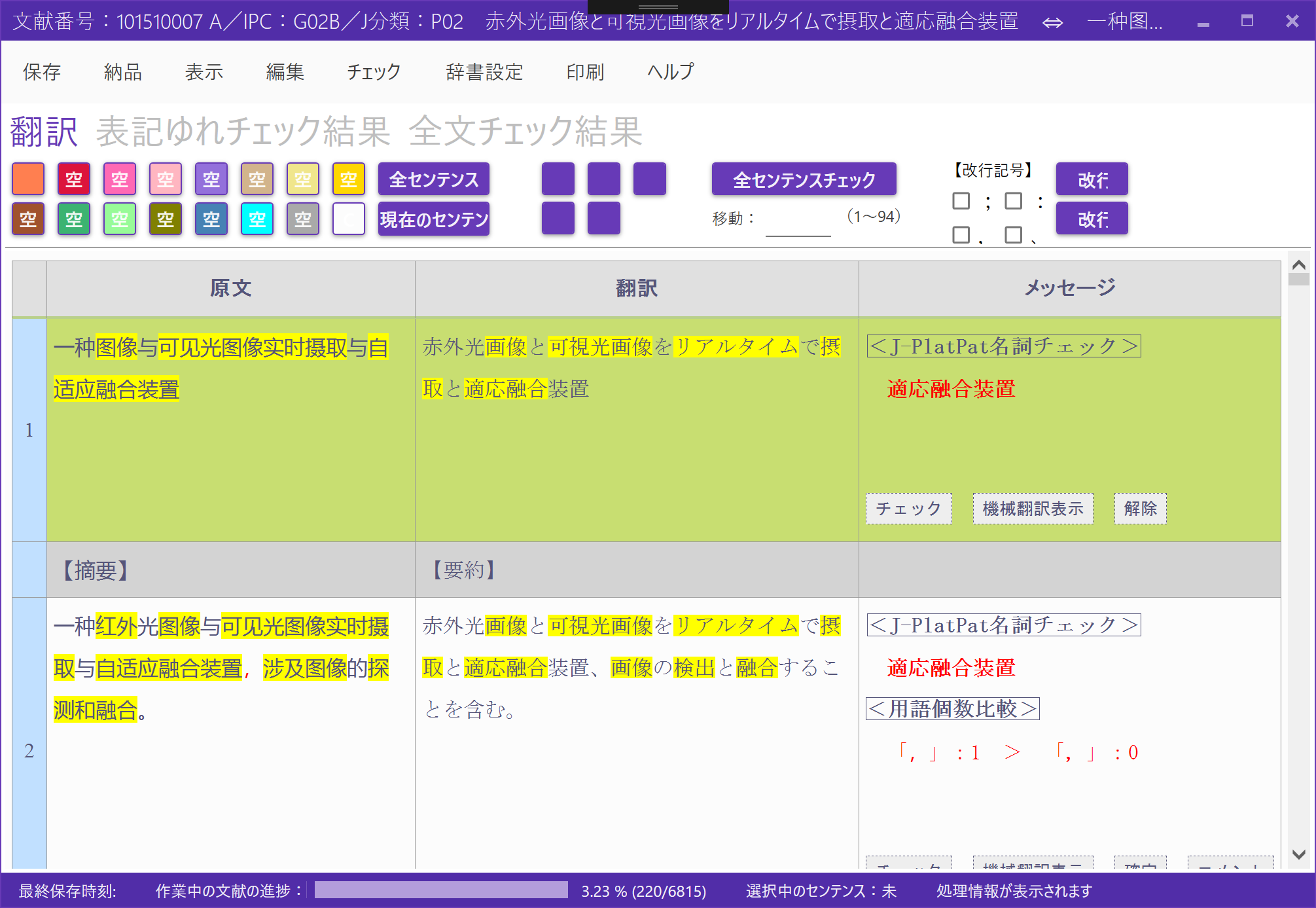
Task: Pick the gray 空 swatch
Action: click(303, 219)
